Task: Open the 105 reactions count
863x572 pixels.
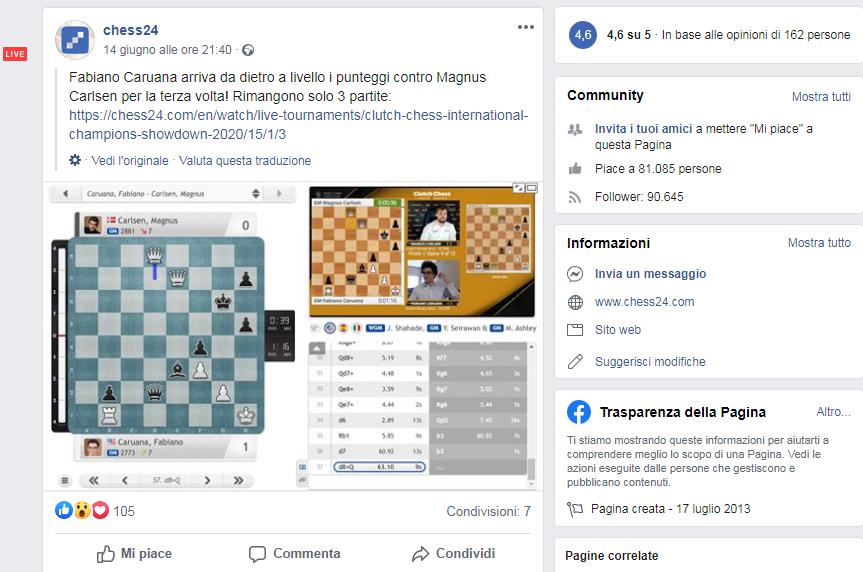Action: pos(124,511)
